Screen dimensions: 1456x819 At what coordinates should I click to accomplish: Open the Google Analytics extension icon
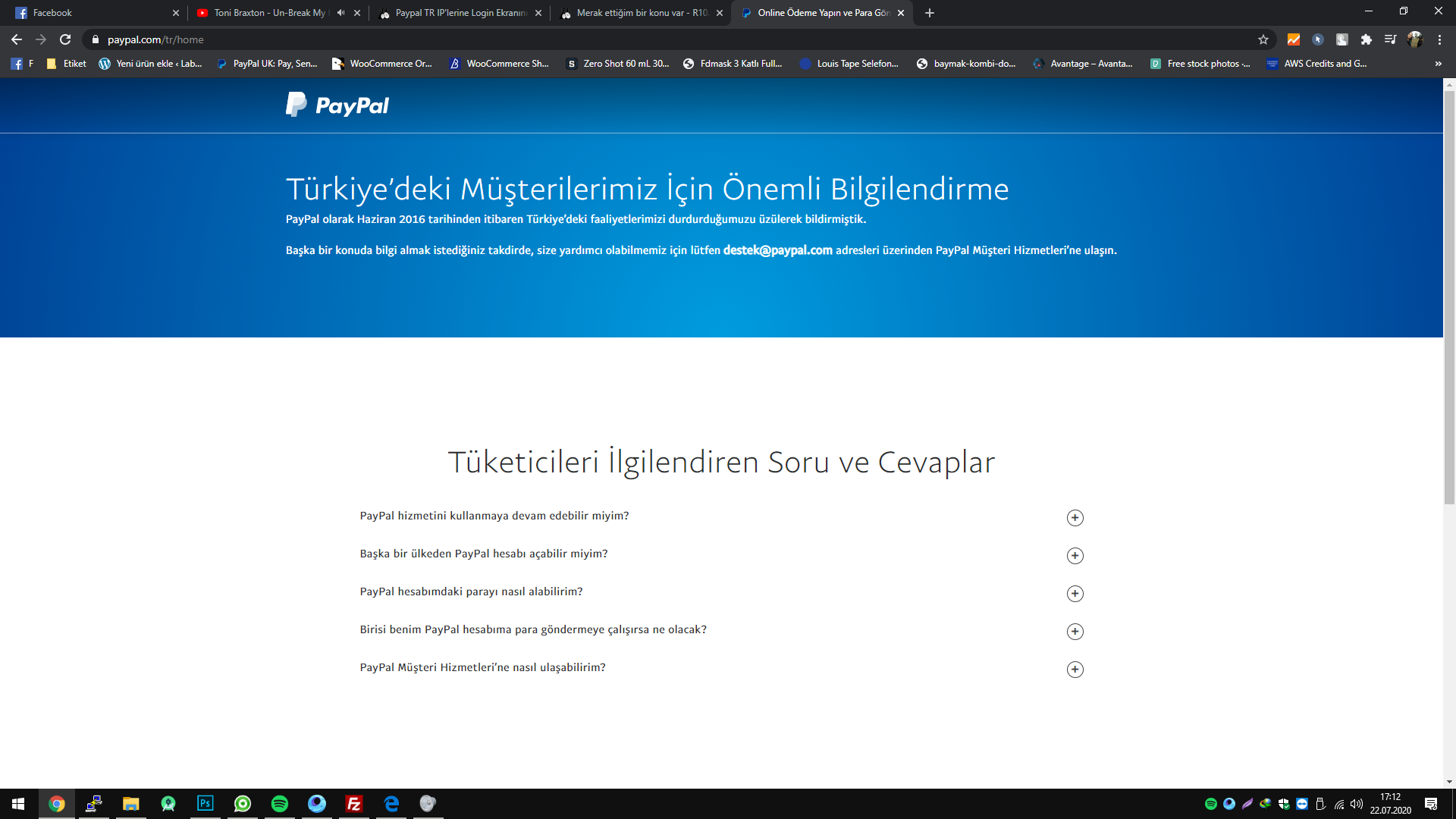(x=1294, y=39)
